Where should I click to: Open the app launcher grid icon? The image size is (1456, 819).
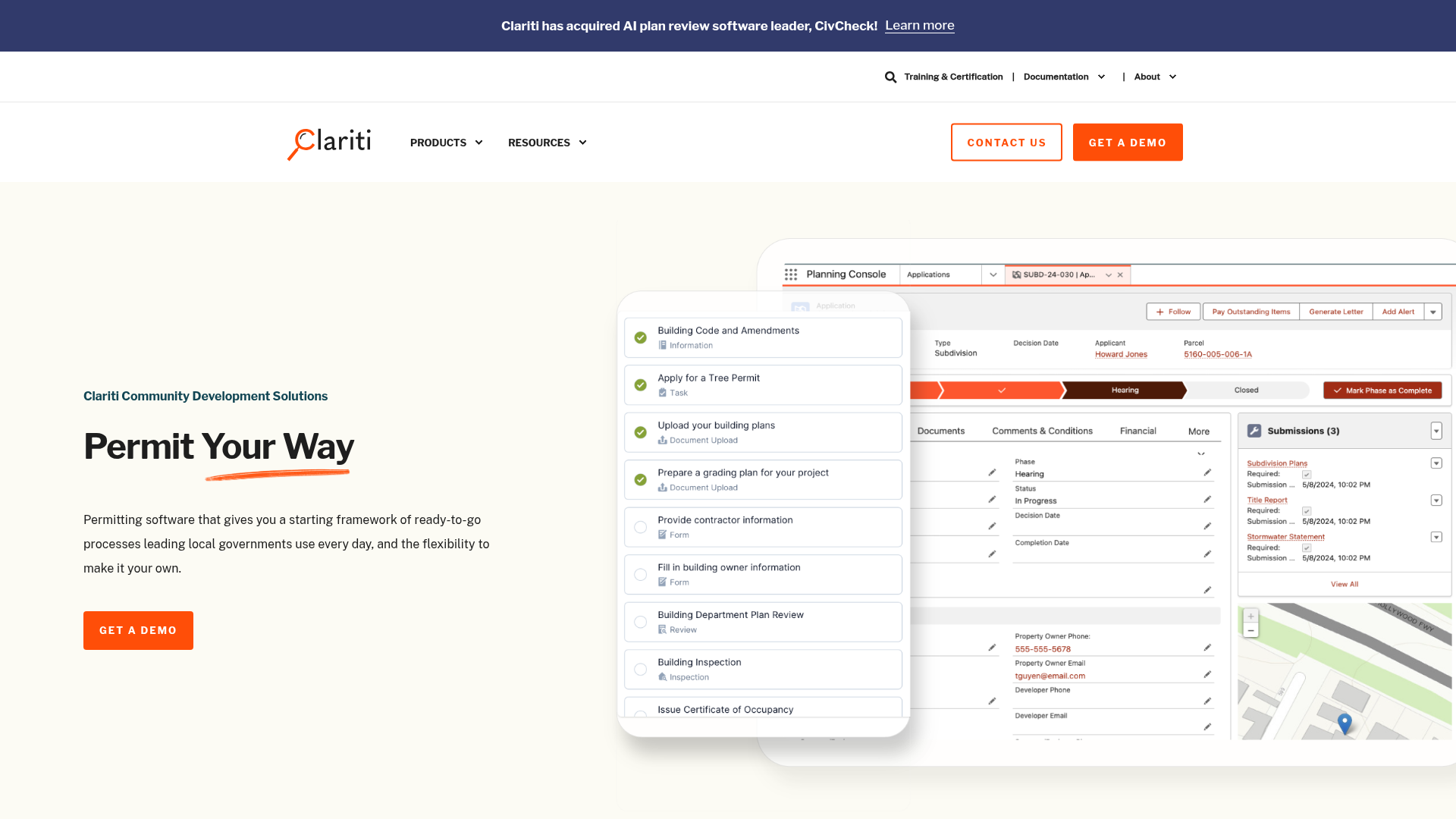point(791,275)
